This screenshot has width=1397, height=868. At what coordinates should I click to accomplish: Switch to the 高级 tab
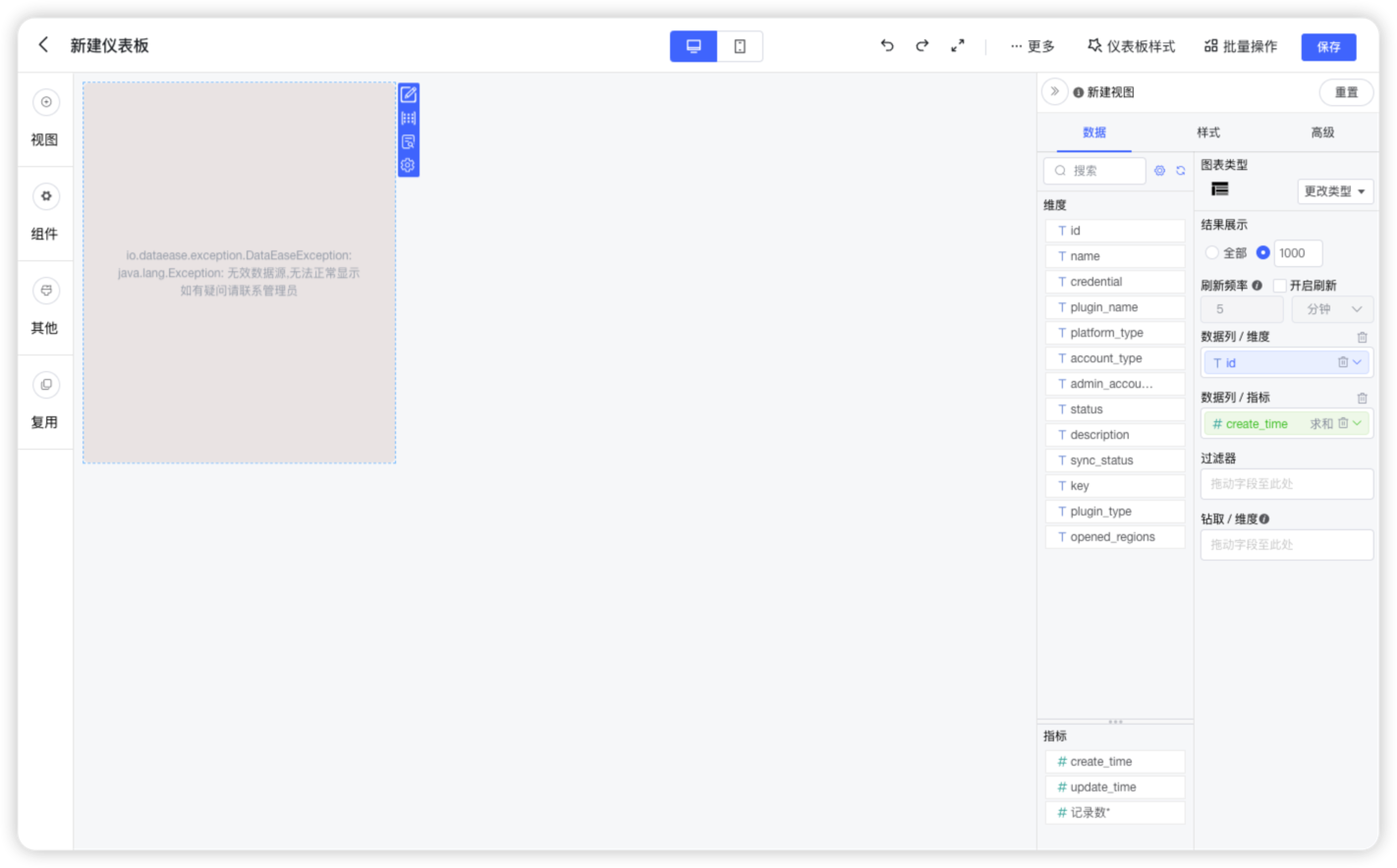point(1322,132)
